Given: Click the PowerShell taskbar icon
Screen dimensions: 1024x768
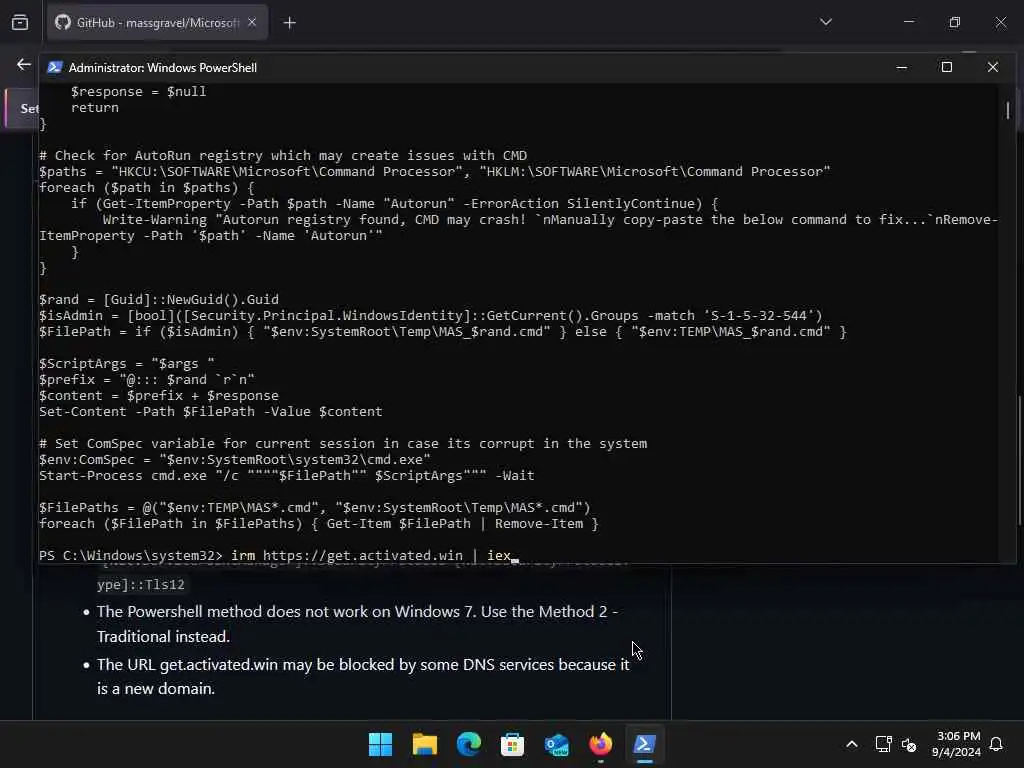Looking at the screenshot, I should click(644, 744).
